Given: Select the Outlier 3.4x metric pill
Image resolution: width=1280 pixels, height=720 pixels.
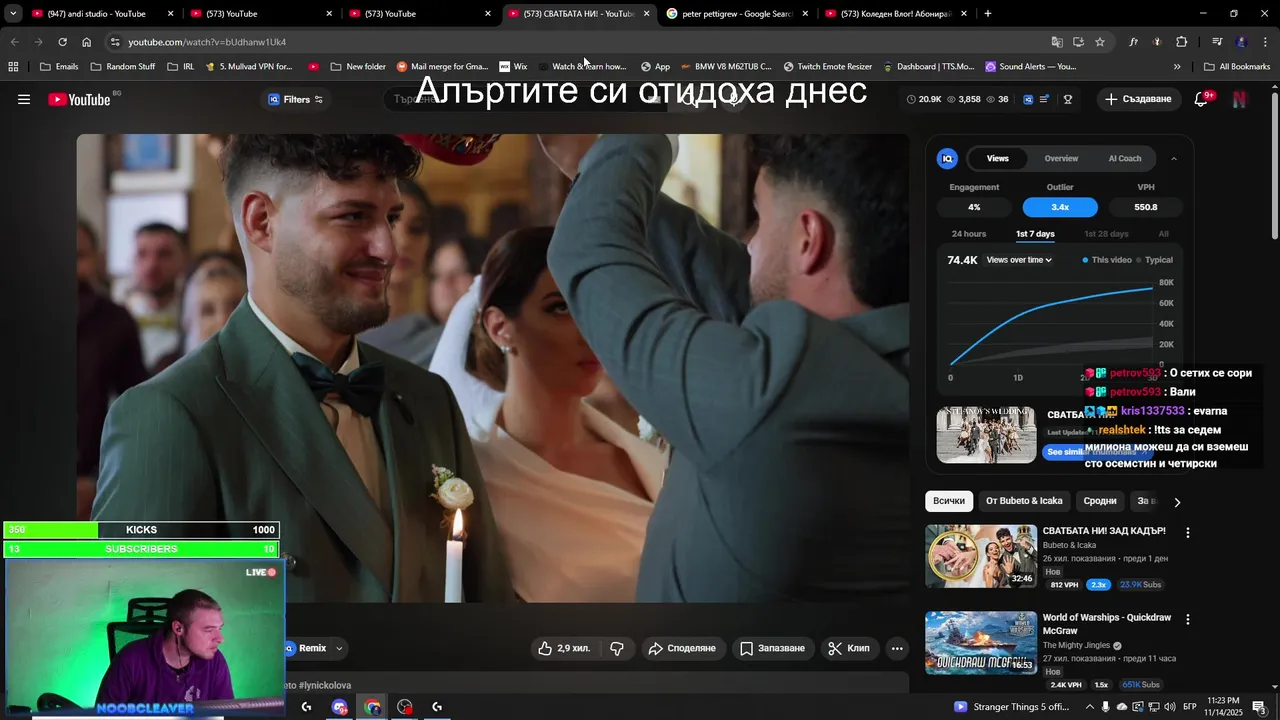Looking at the screenshot, I should click(1060, 207).
